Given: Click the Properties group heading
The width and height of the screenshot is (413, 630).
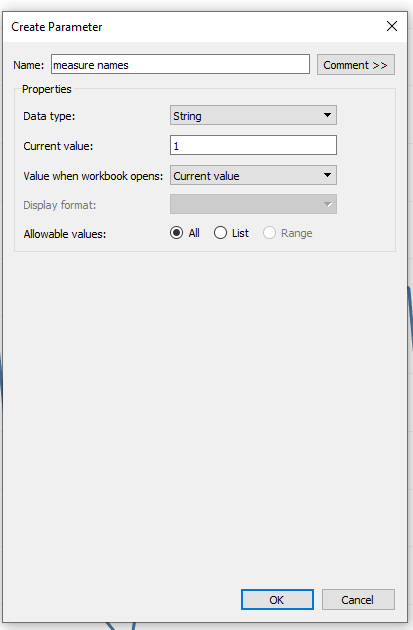Looking at the screenshot, I should [47, 89].
